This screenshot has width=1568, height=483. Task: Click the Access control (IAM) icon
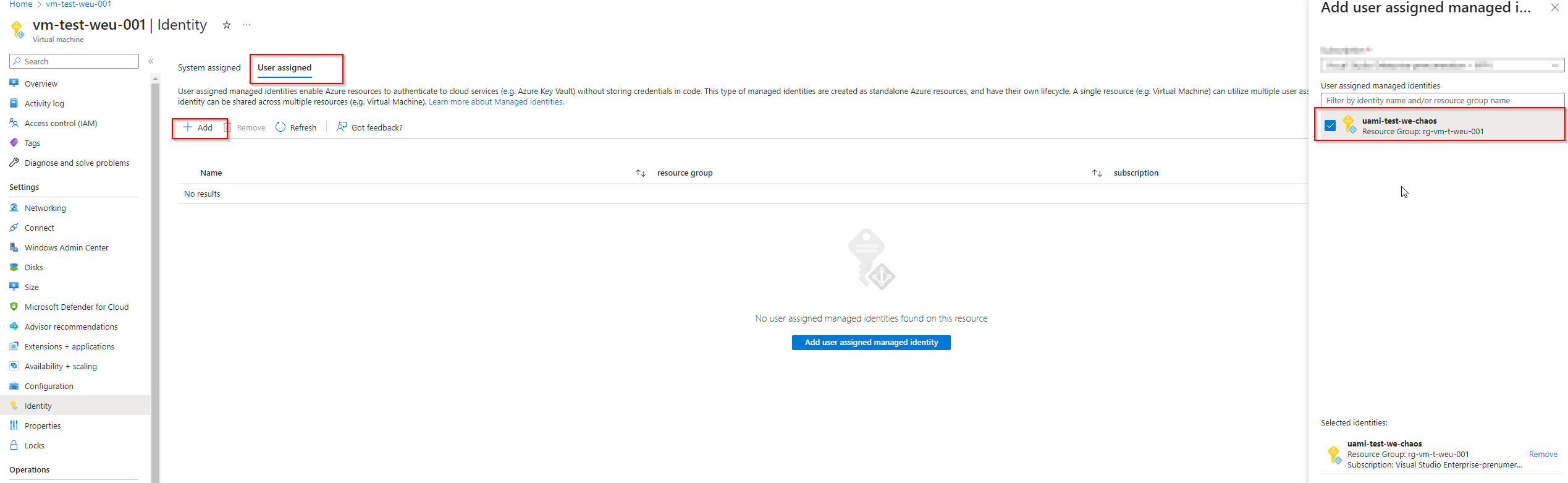pyautogui.click(x=14, y=122)
